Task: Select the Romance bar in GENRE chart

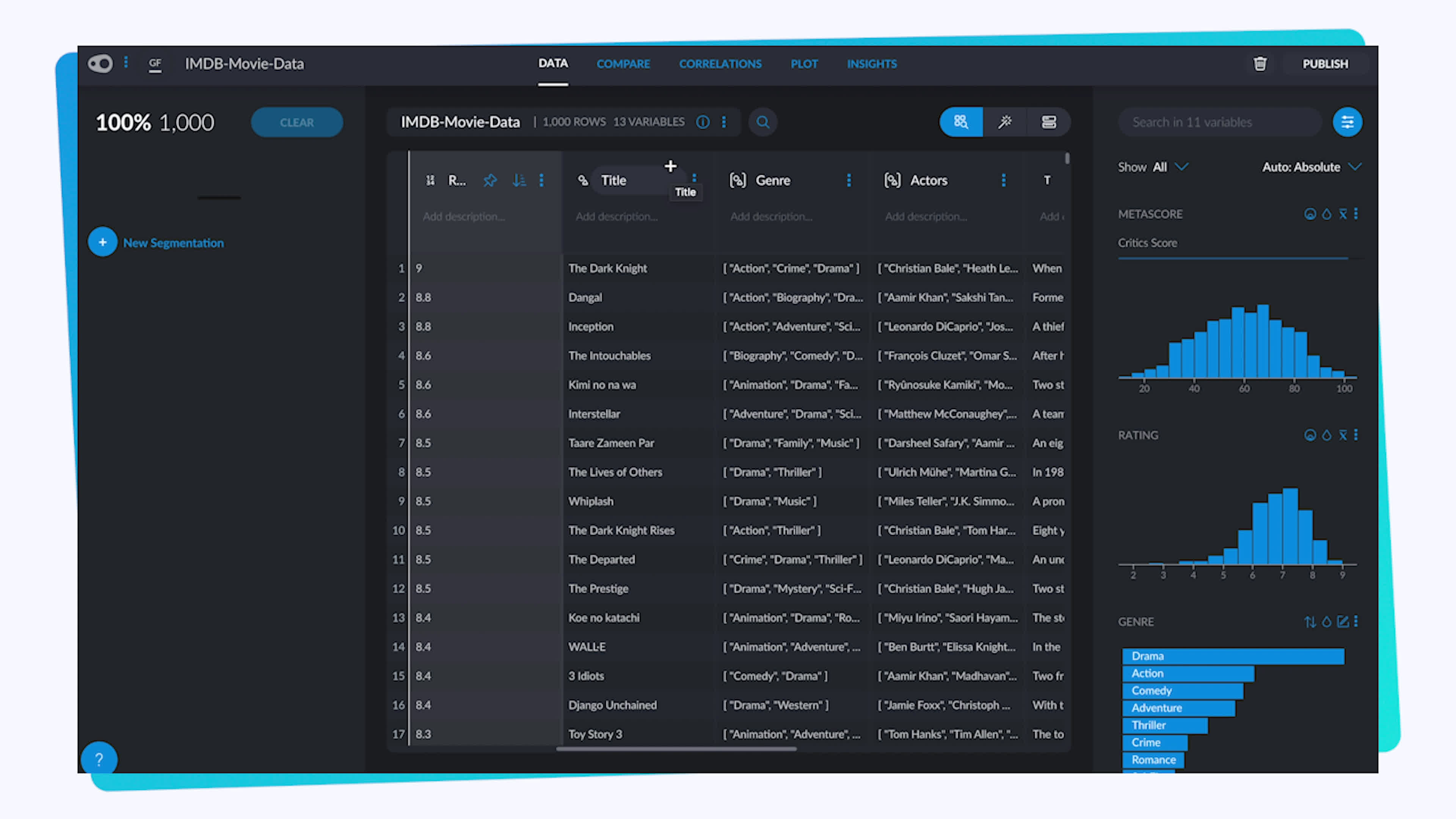Action: click(x=1153, y=759)
